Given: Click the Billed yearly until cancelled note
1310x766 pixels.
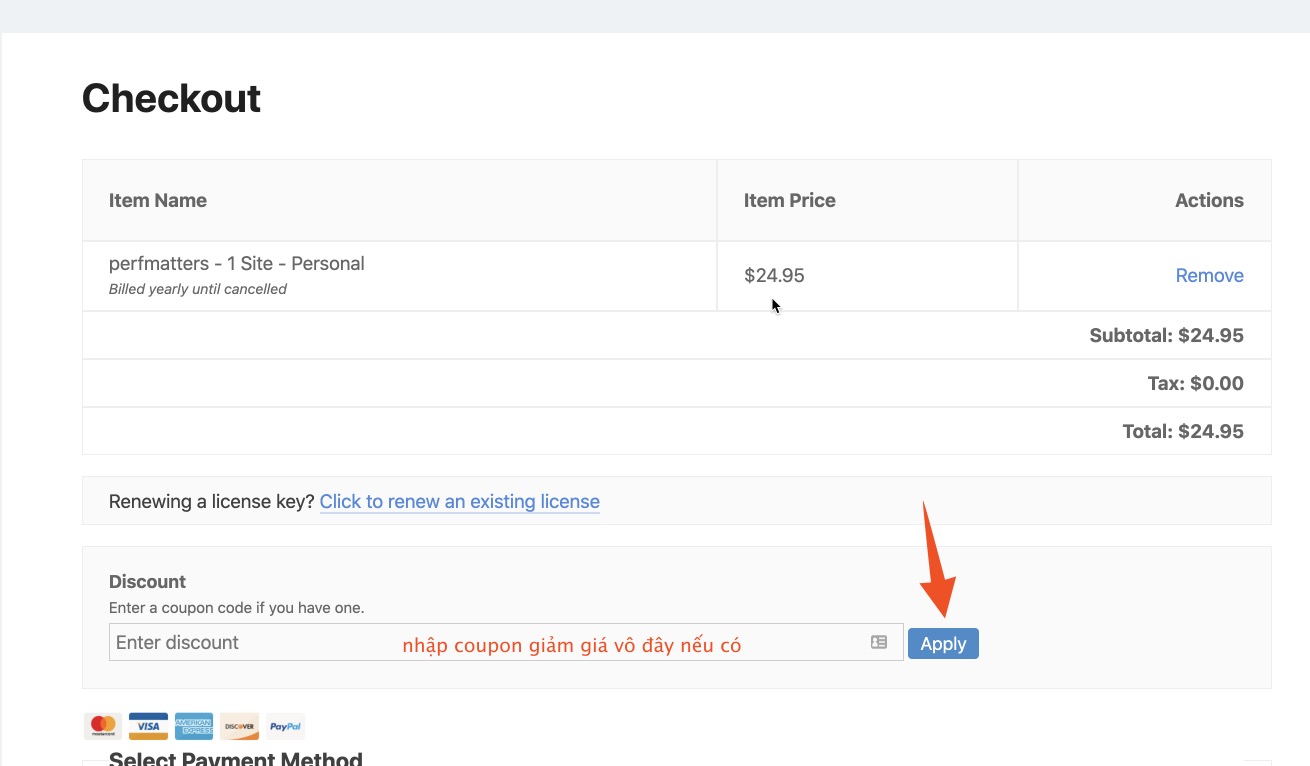Looking at the screenshot, I should click(197, 290).
